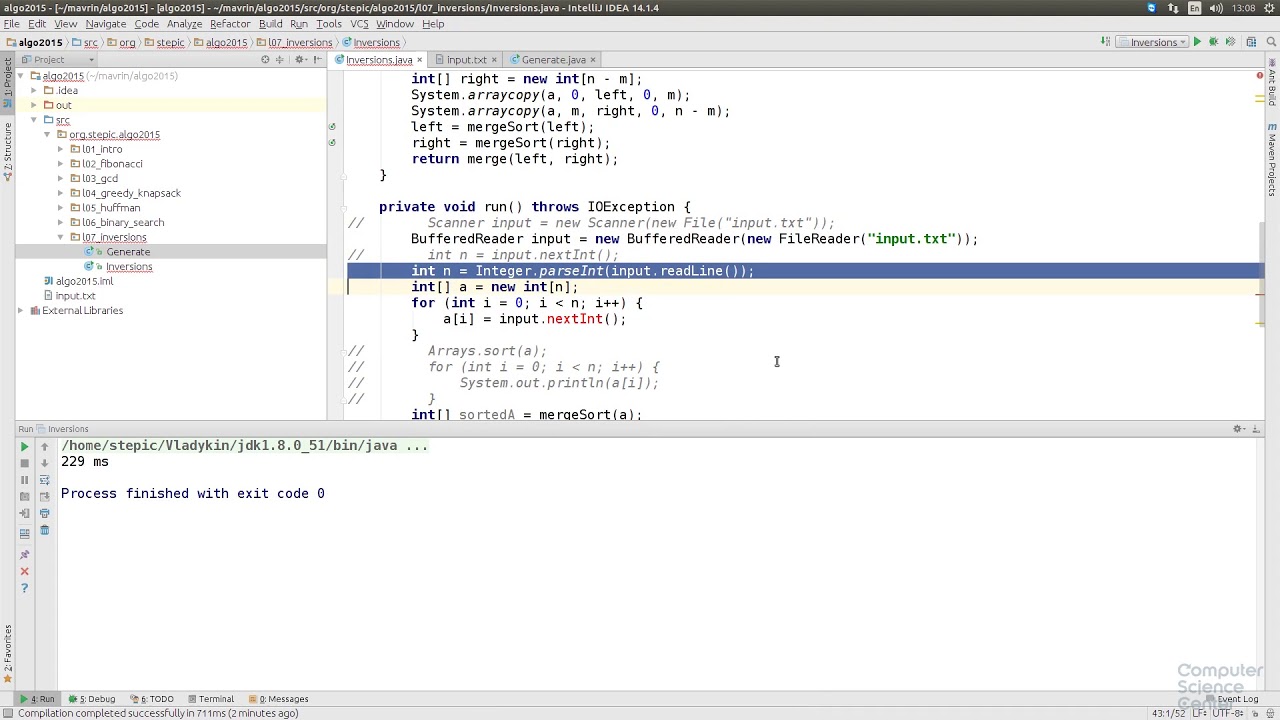Image resolution: width=1280 pixels, height=720 pixels.
Task: Expand the l05_huffman package
Action: (x=60, y=208)
